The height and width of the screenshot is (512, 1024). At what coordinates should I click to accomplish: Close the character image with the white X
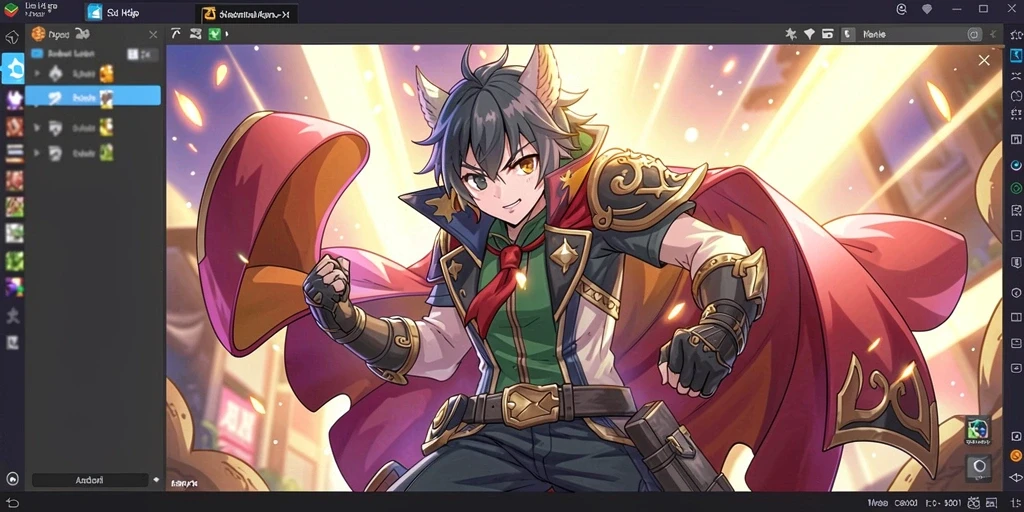(984, 61)
